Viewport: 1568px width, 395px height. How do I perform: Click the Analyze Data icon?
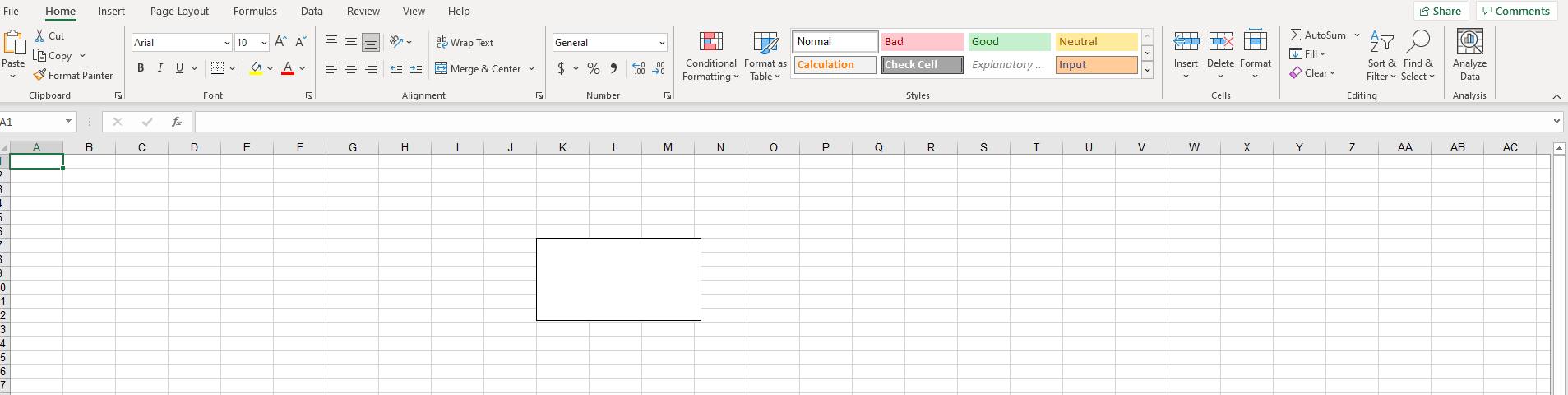point(1469,42)
